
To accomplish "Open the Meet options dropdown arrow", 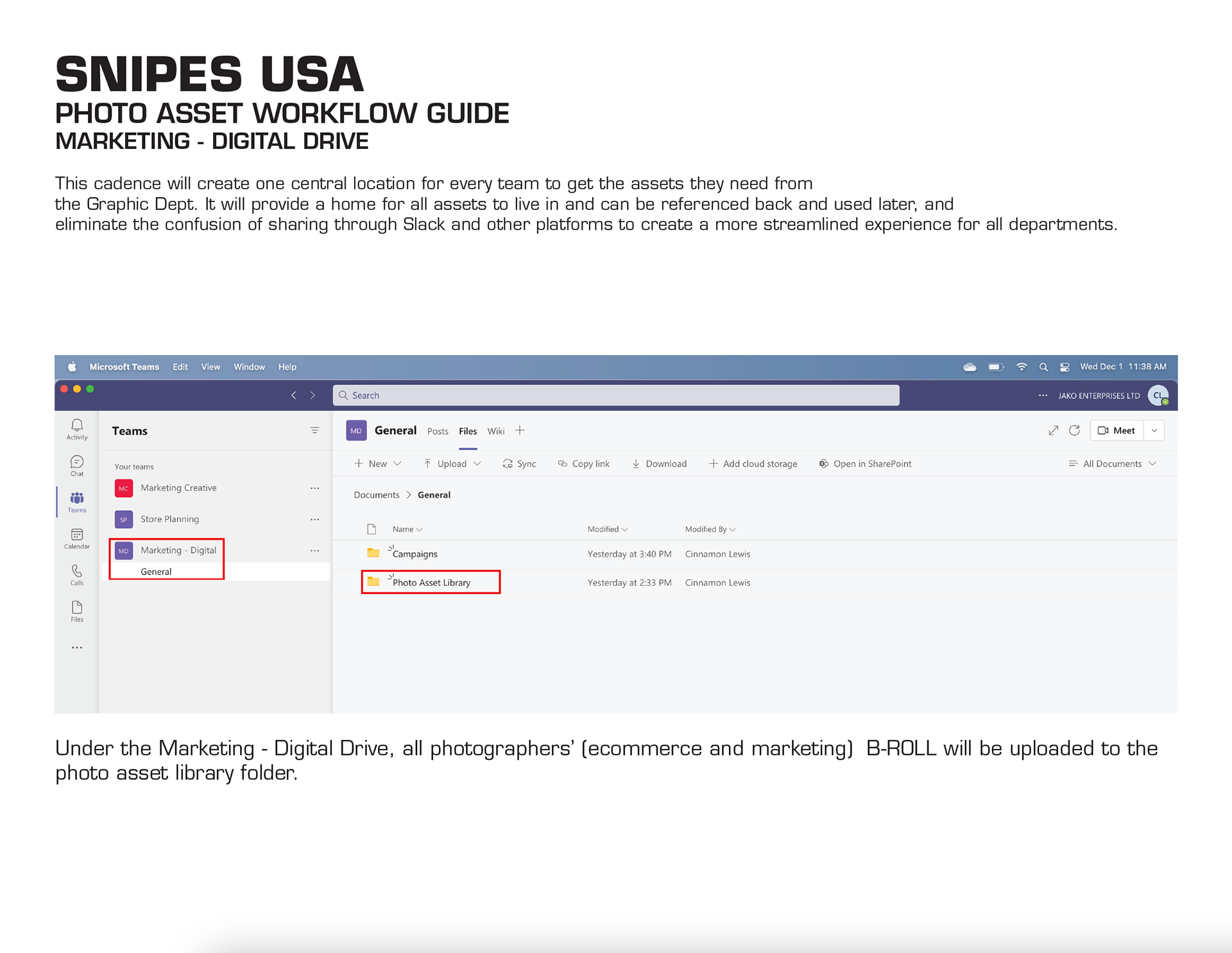I will [1154, 431].
